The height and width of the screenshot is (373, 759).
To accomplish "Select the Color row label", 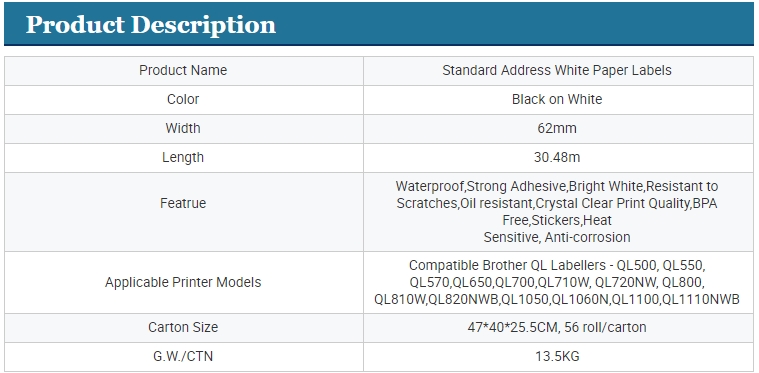I will tap(183, 100).
